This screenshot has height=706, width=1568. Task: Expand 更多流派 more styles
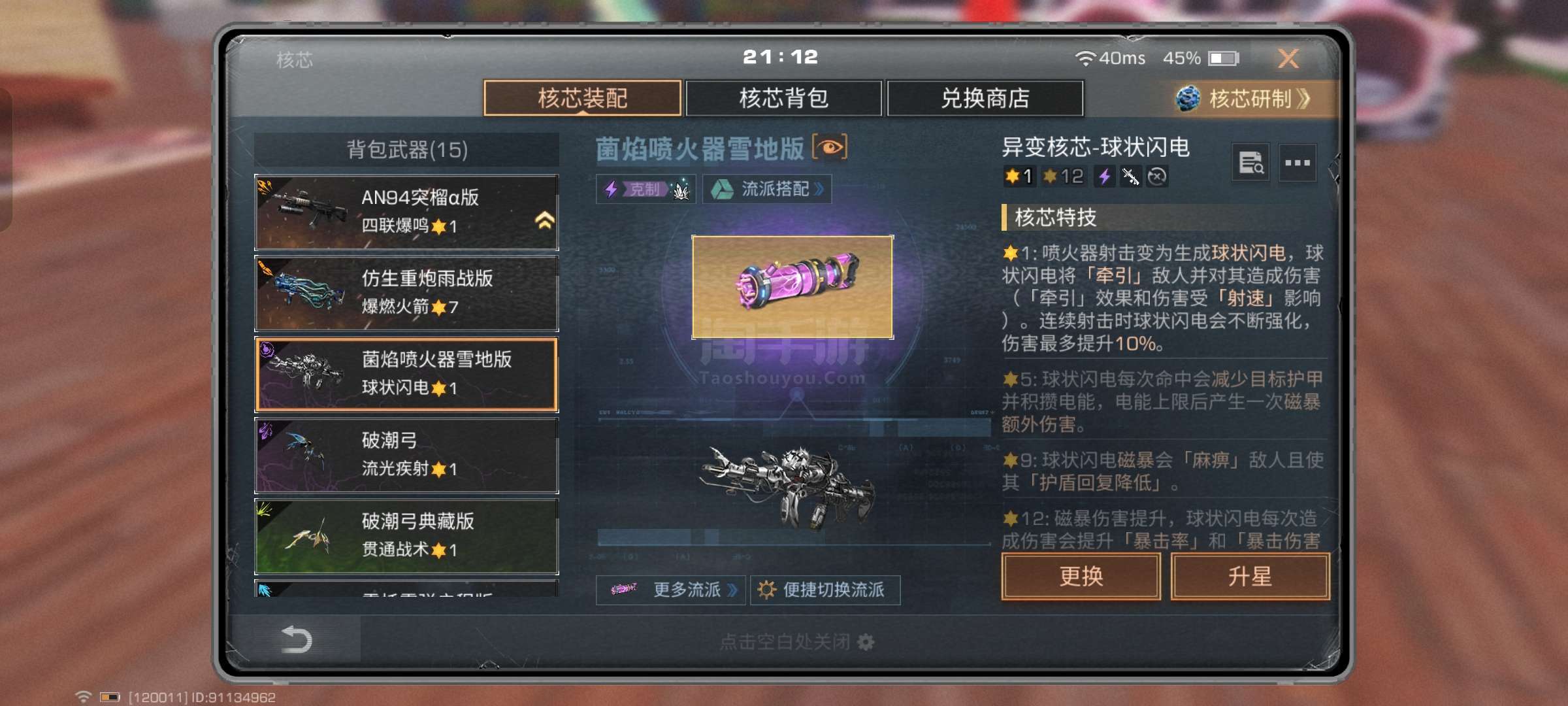coord(671,590)
